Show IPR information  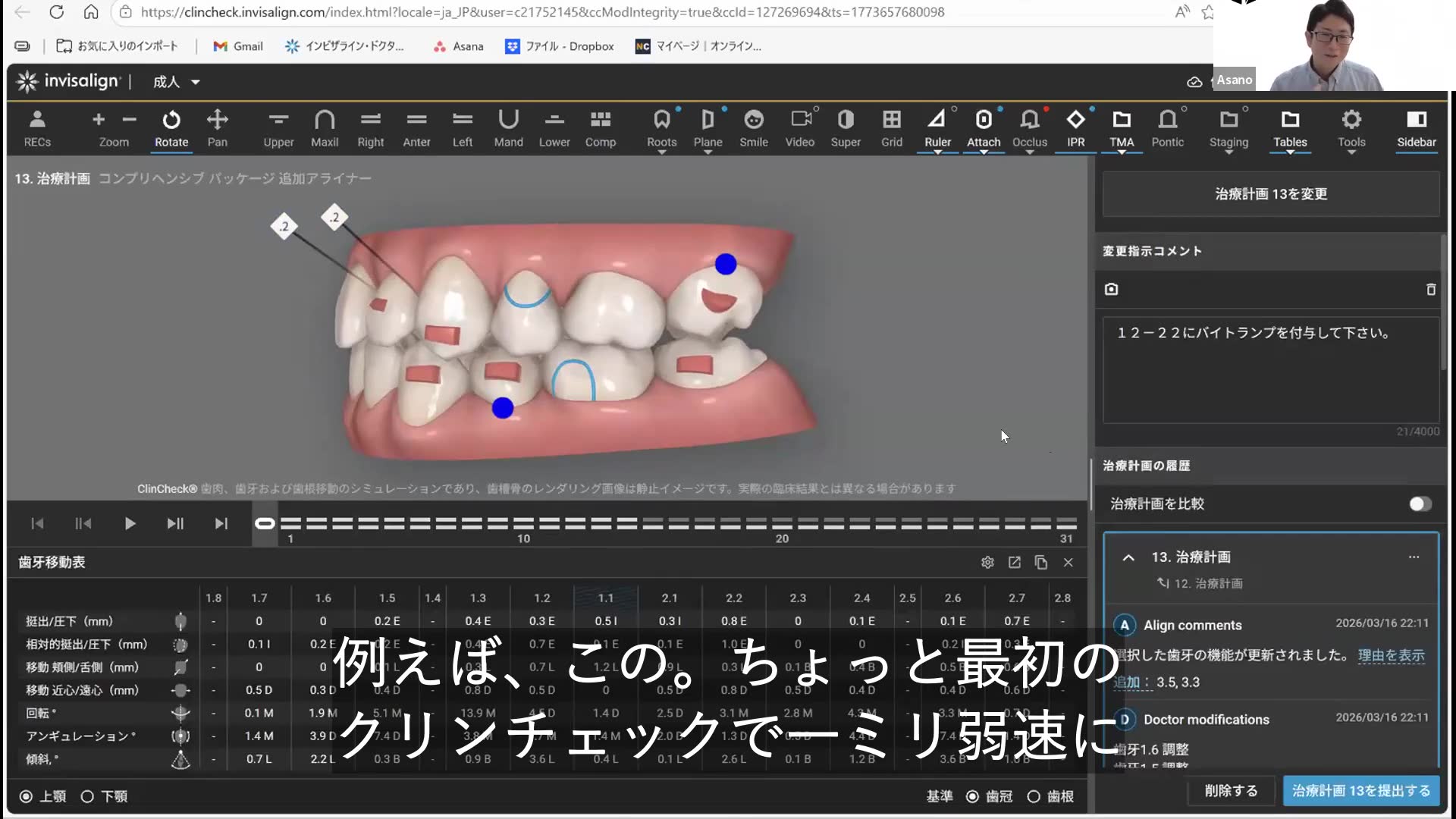(1075, 129)
